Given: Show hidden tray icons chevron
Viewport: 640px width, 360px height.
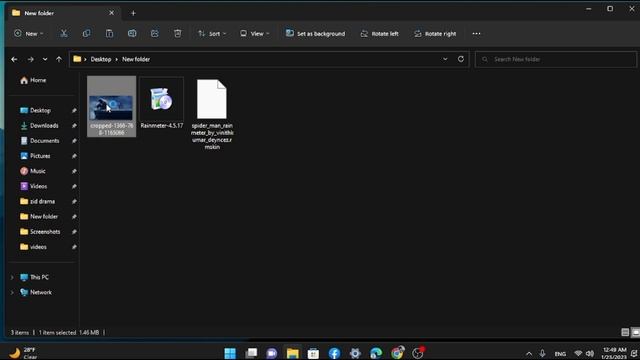Looking at the screenshot, I should pos(529,353).
